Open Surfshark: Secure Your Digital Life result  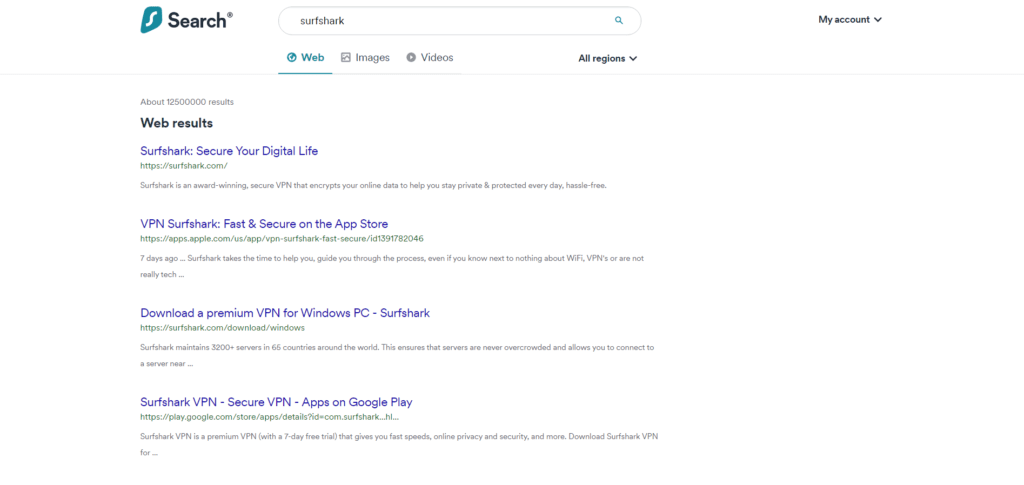229,151
